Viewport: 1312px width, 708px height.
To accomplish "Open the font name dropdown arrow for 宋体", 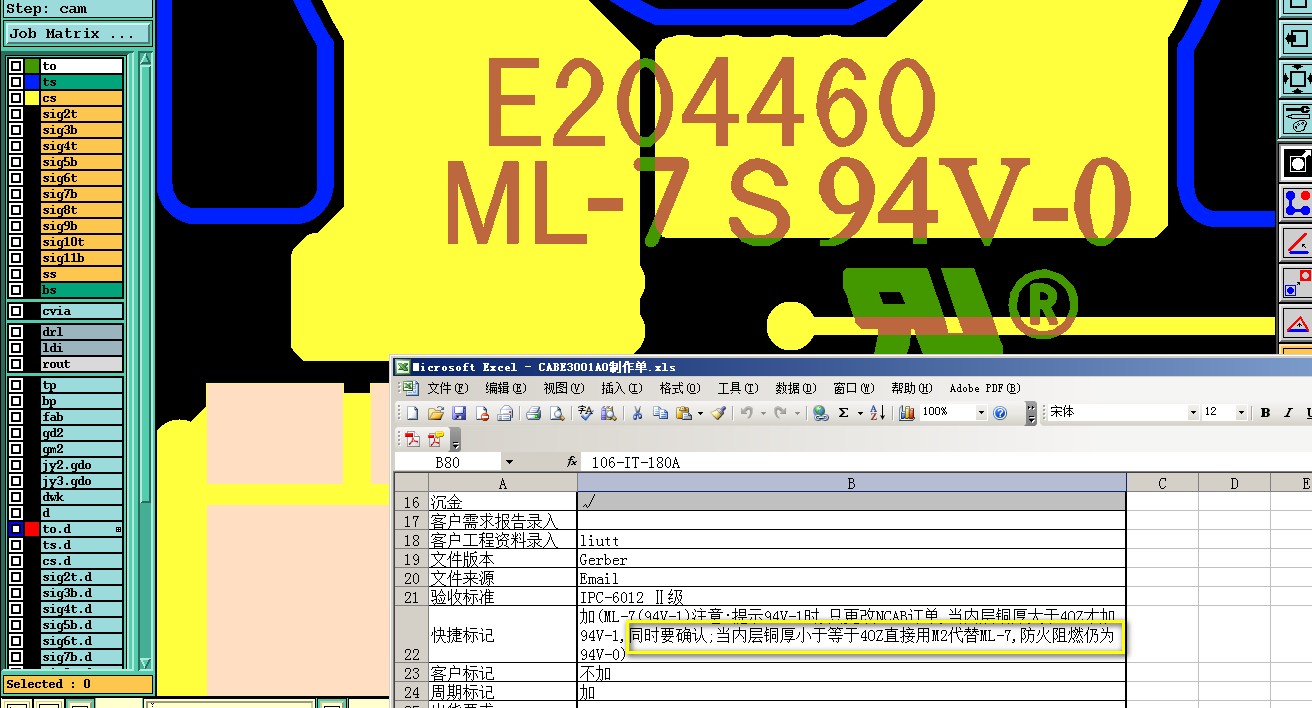I will pyautogui.click(x=1193, y=413).
